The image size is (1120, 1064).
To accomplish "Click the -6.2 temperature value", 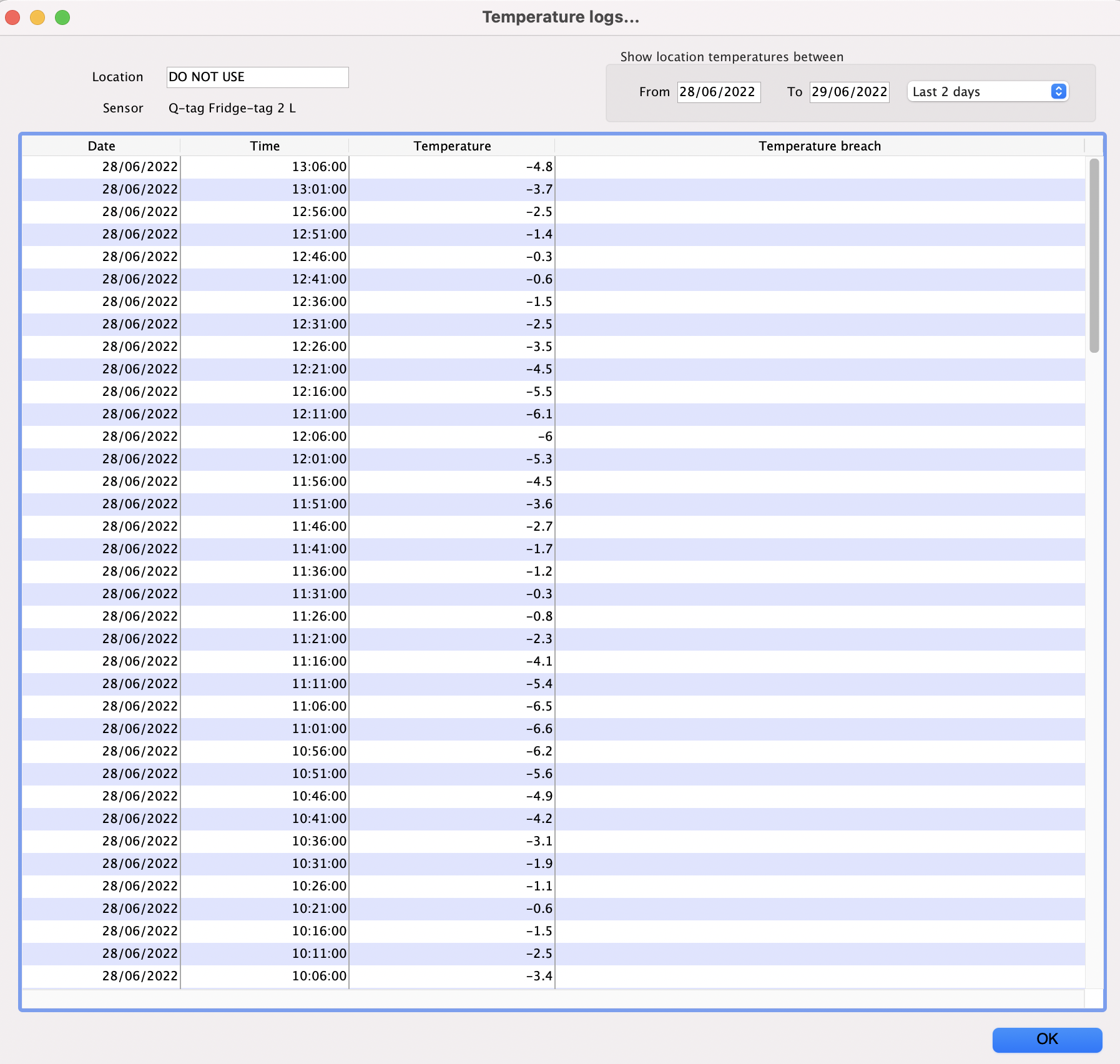I will point(539,751).
